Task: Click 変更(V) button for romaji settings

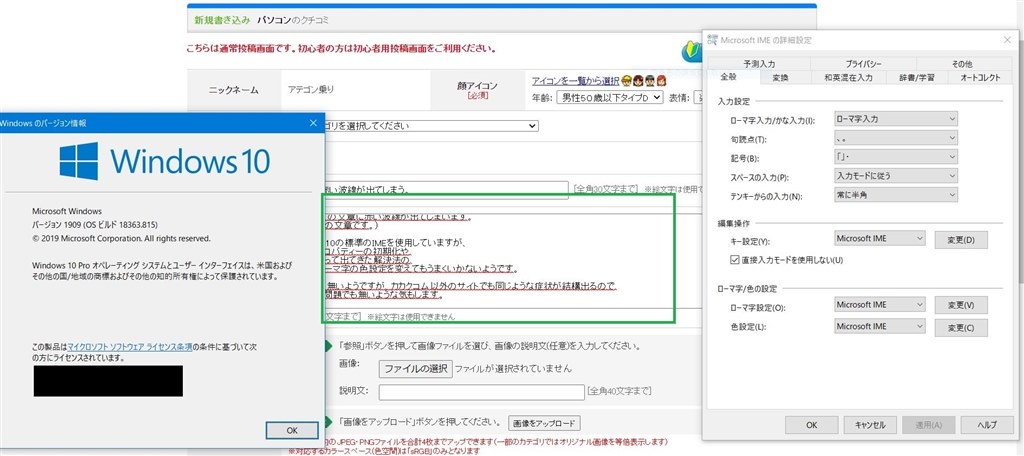Action: click(961, 306)
